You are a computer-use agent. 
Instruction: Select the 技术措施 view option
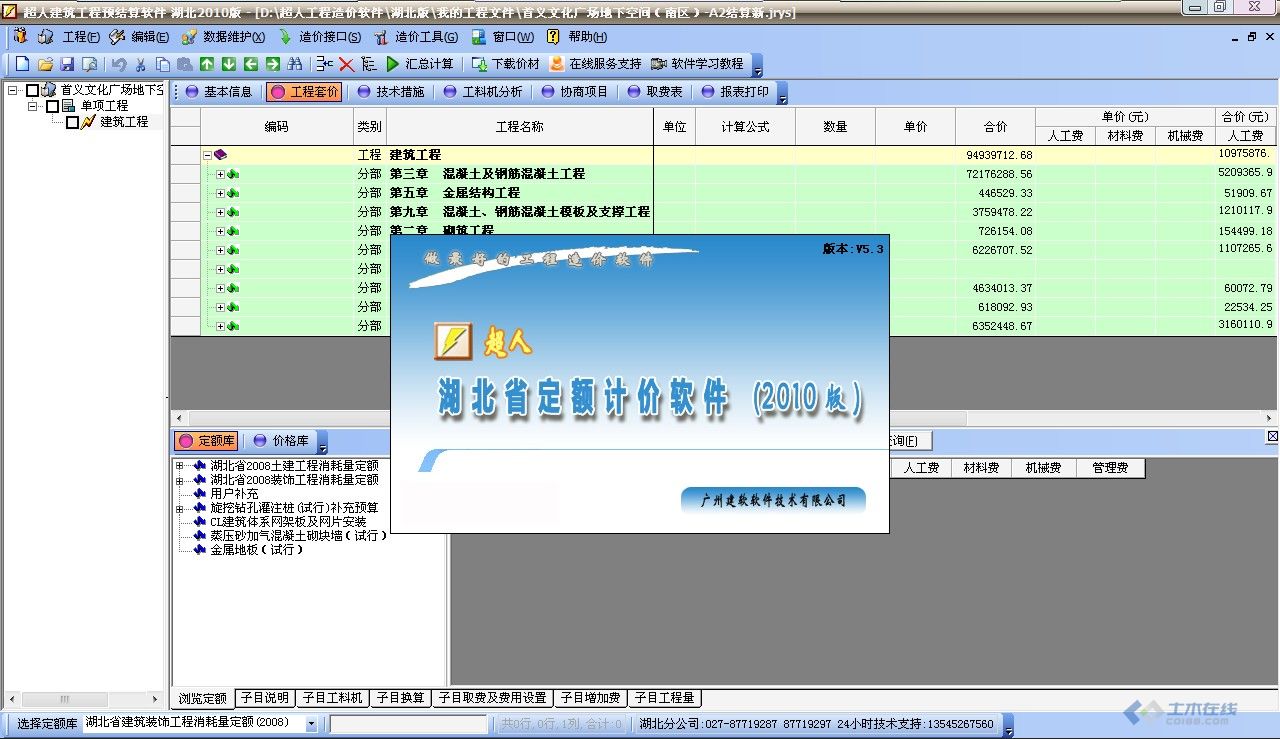[391, 92]
